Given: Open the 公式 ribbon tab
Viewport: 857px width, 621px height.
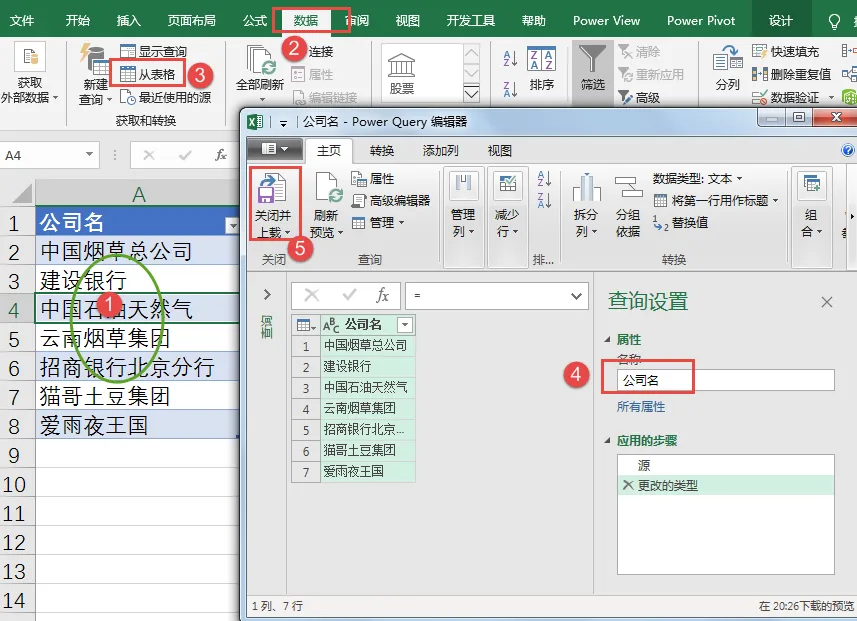Looking at the screenshot, I should 255,21.
